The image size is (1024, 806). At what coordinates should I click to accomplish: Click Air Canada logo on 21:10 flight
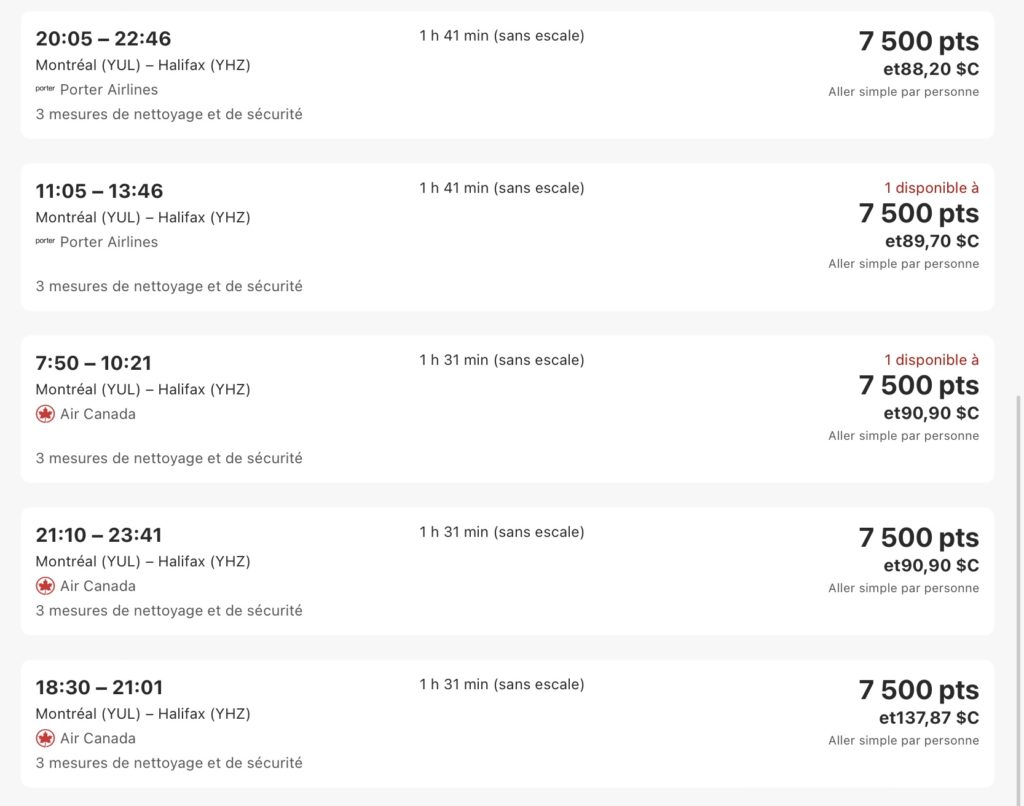45,586
